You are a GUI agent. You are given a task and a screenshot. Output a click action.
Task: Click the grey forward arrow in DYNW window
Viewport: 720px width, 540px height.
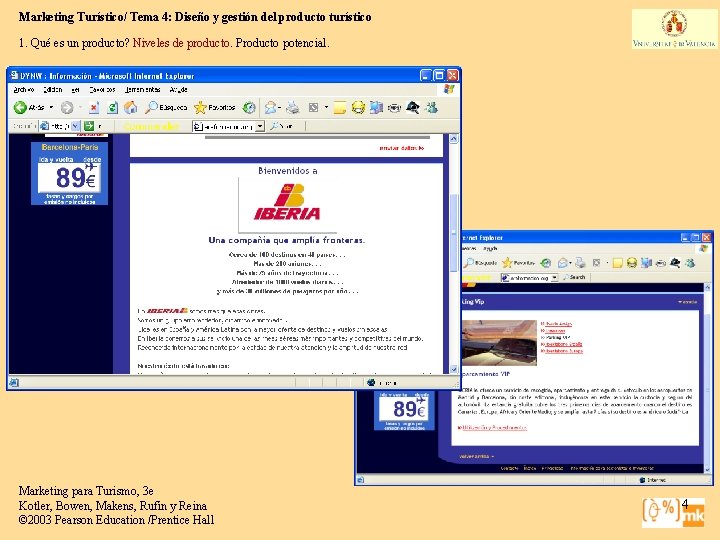click(67, 107)
